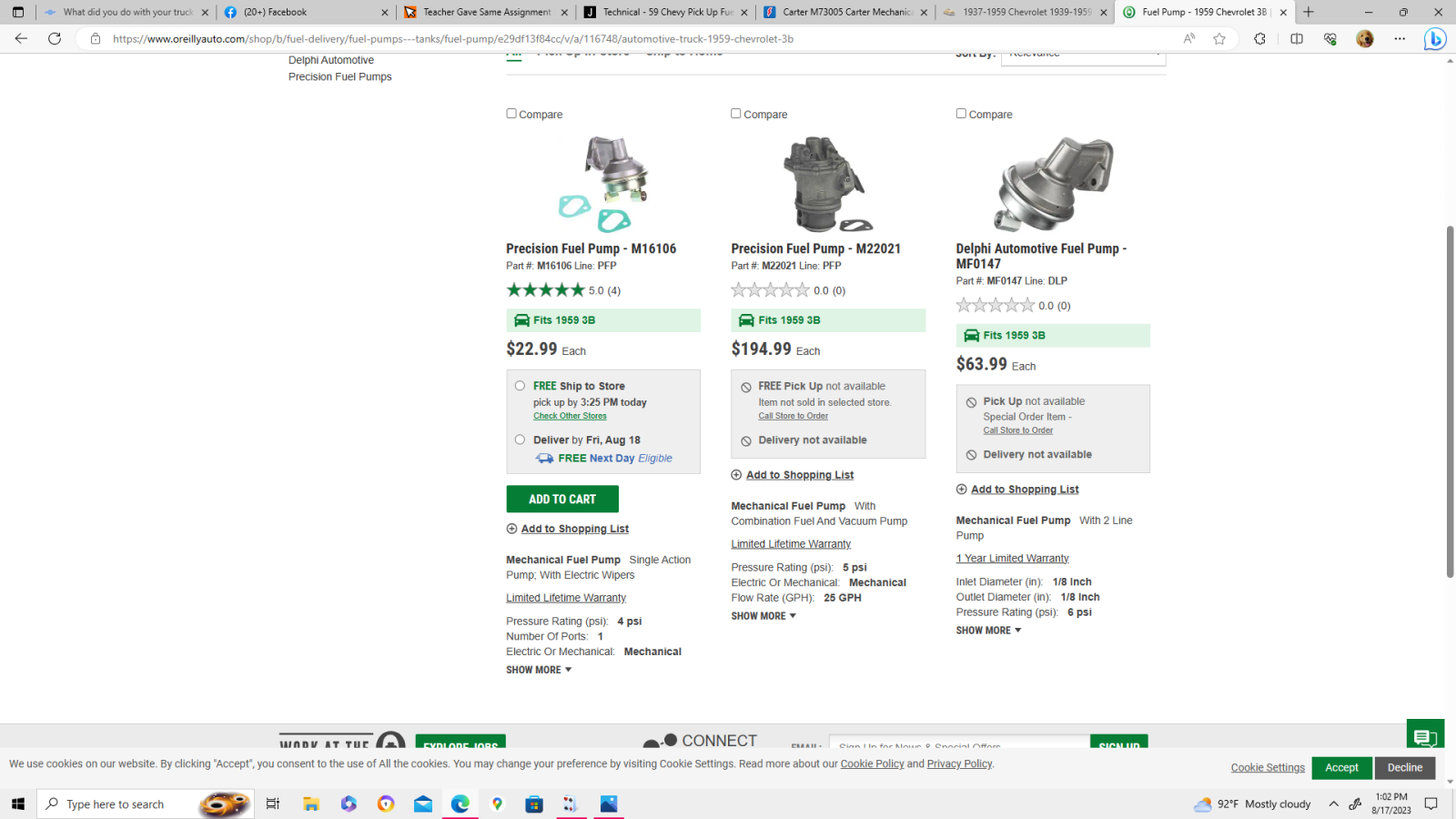Tick Compare checkbox for Delphi MF0147
The width and height of the screenshot is (1456, 819).
(961, 114)
